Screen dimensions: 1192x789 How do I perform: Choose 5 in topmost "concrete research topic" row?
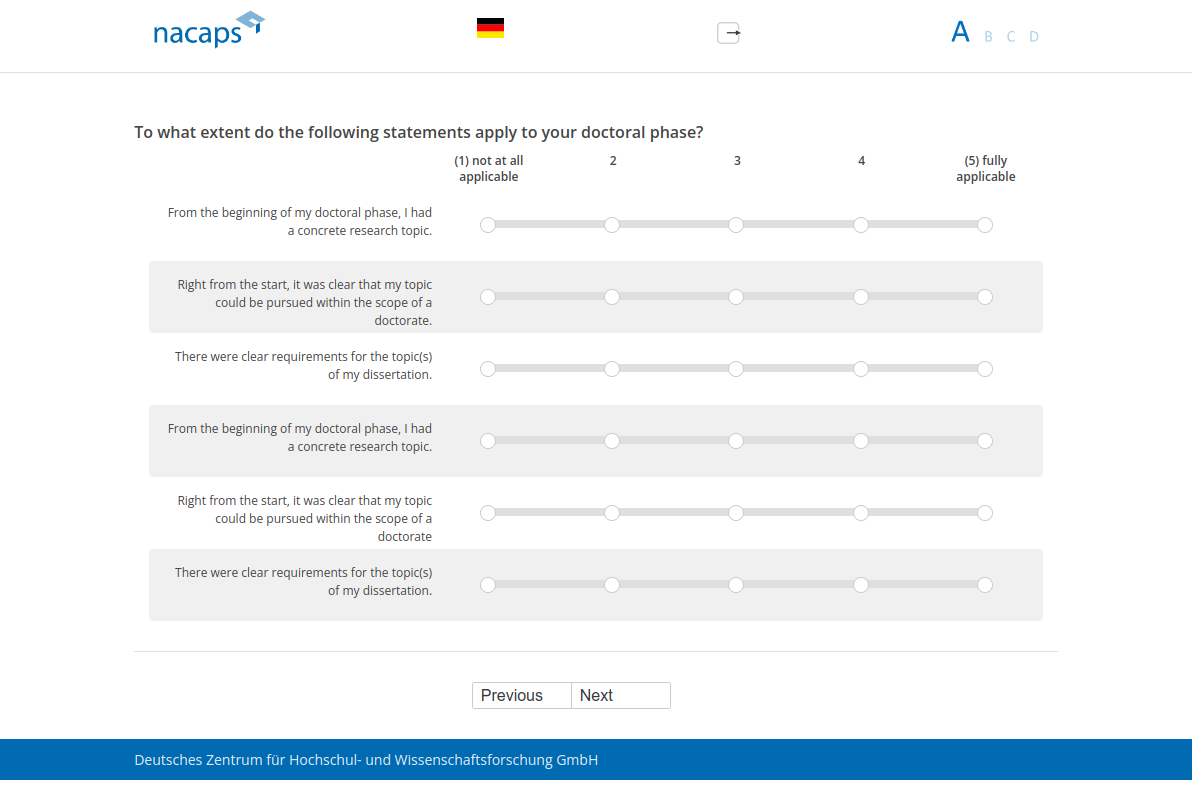coord(985,225)
